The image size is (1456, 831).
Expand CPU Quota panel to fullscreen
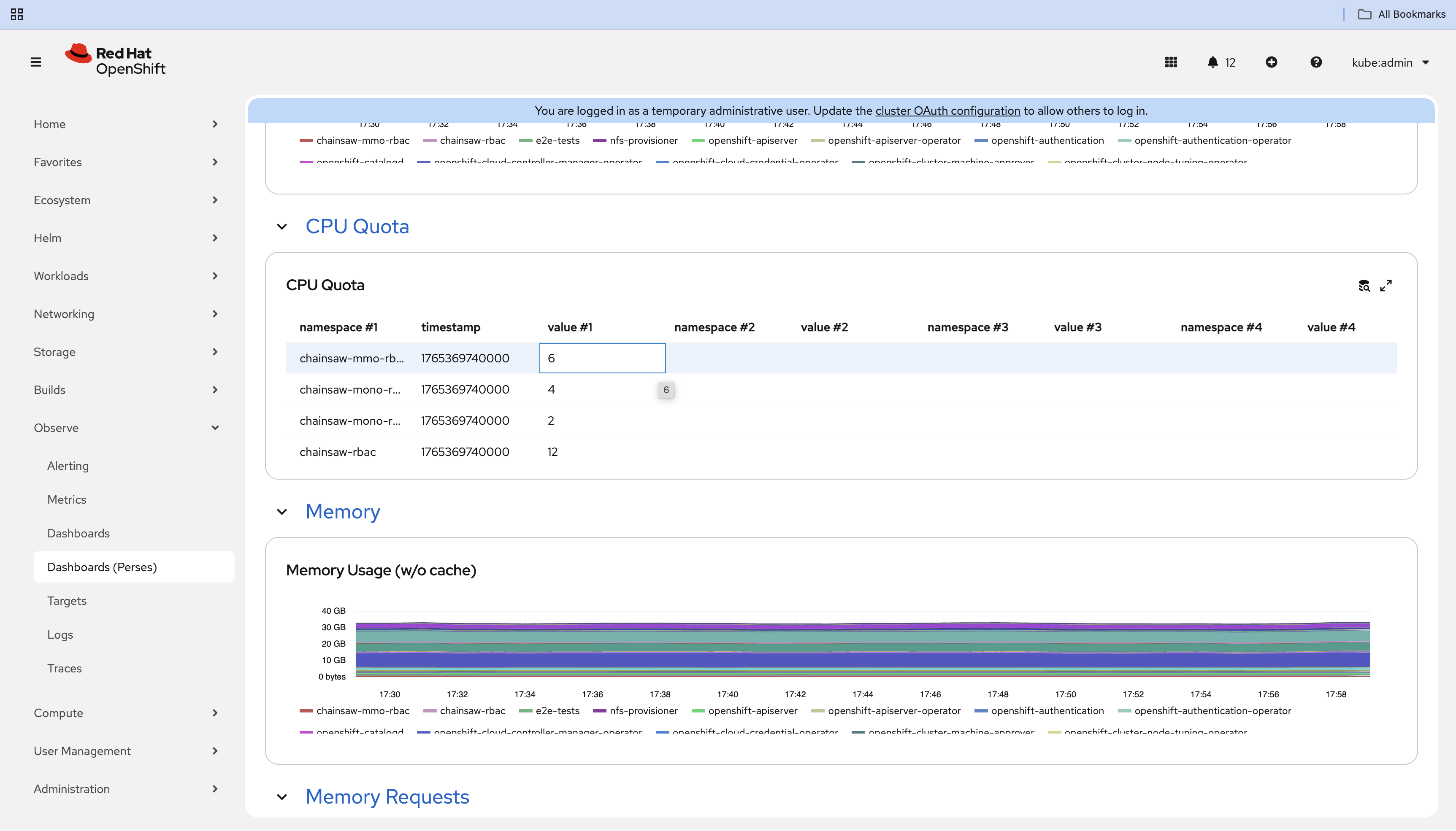pos(1386,286)
